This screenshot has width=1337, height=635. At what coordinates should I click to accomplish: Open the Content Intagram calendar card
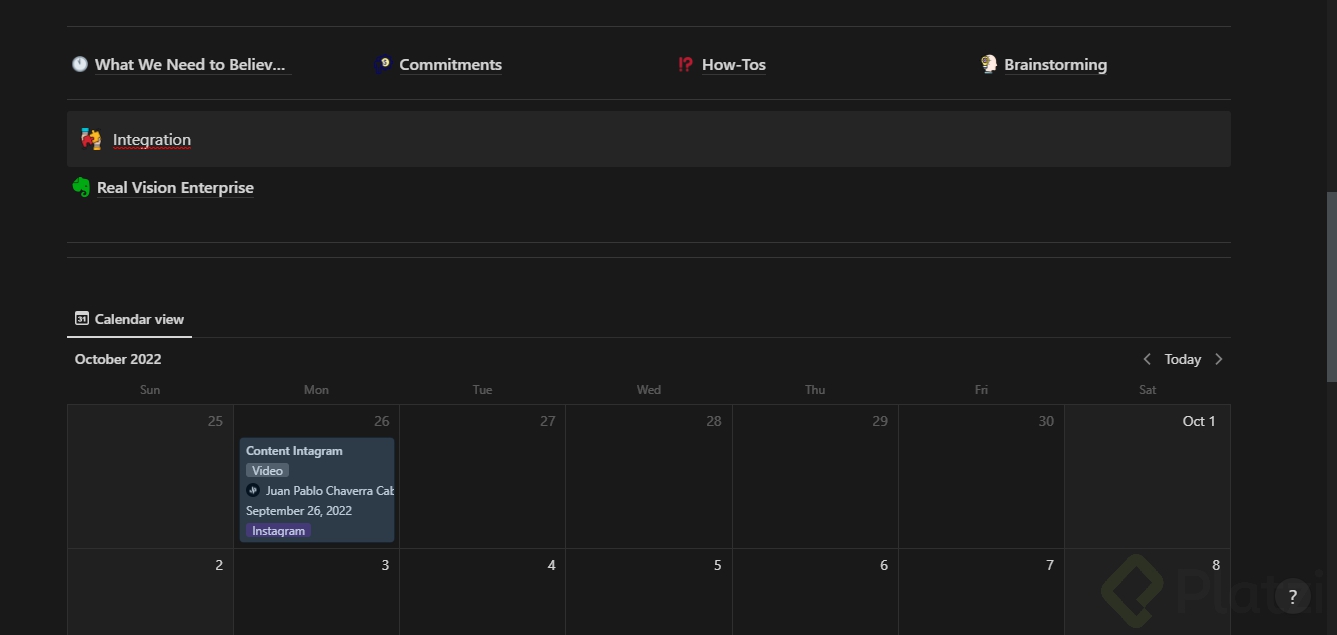pyautogui.click(x=294, y=451)
